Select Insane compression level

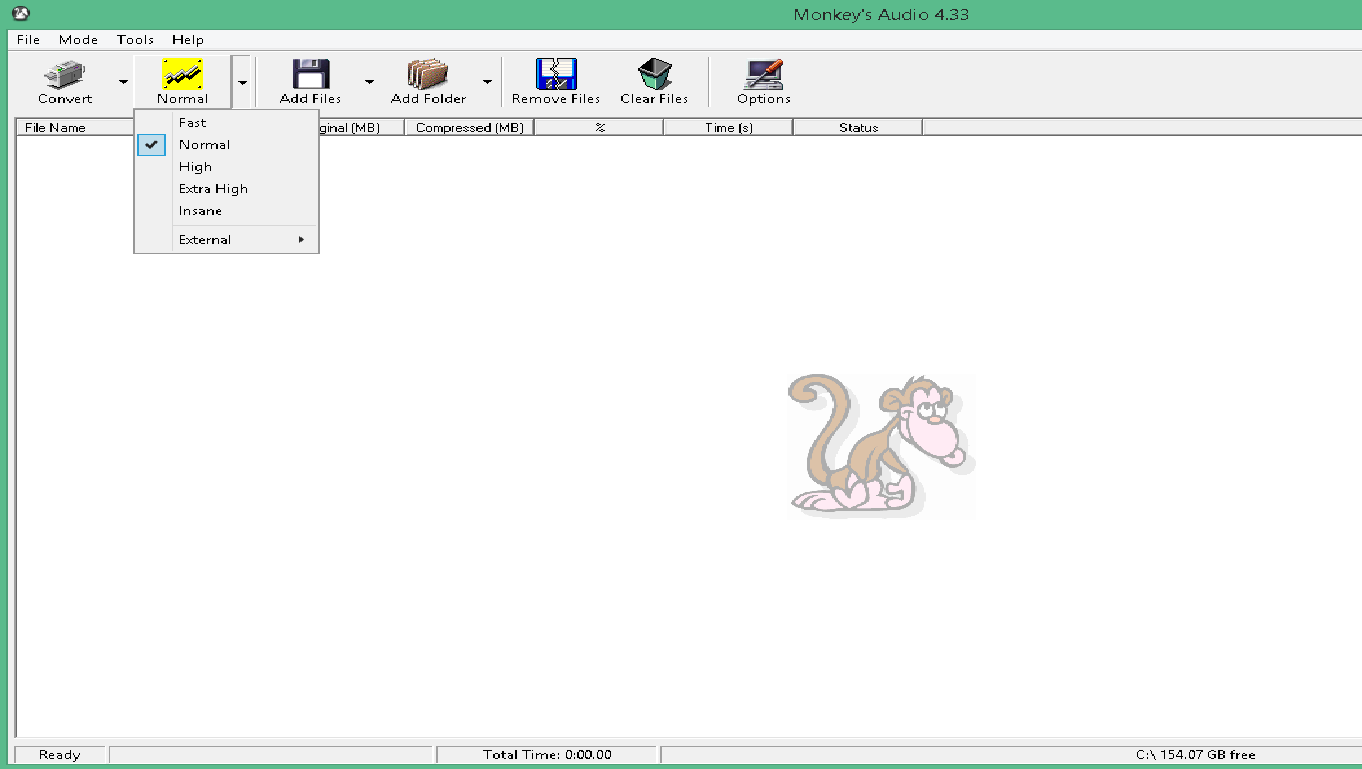coord(226,211)
